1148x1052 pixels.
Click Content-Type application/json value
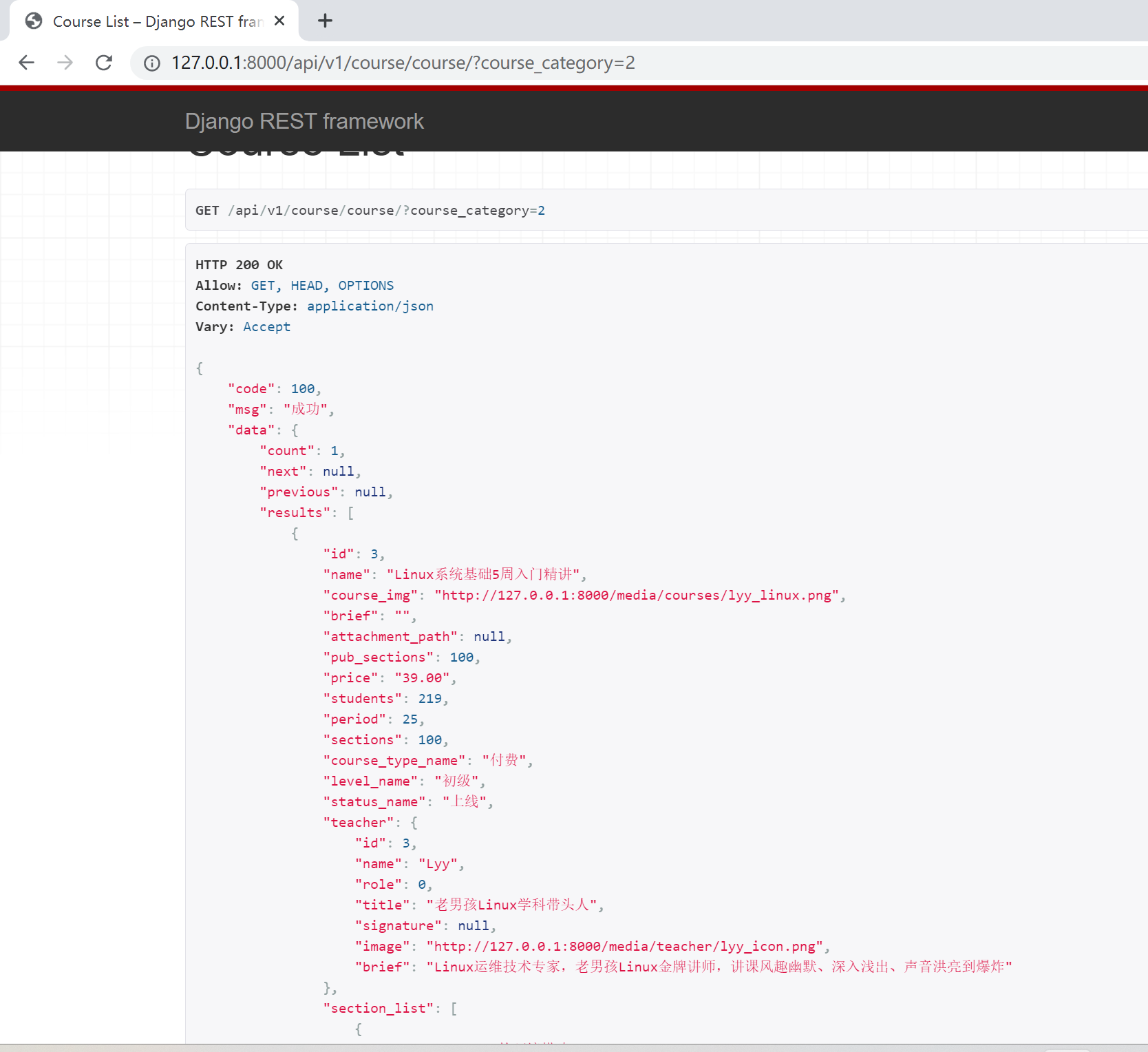click(x=370, y=306)
